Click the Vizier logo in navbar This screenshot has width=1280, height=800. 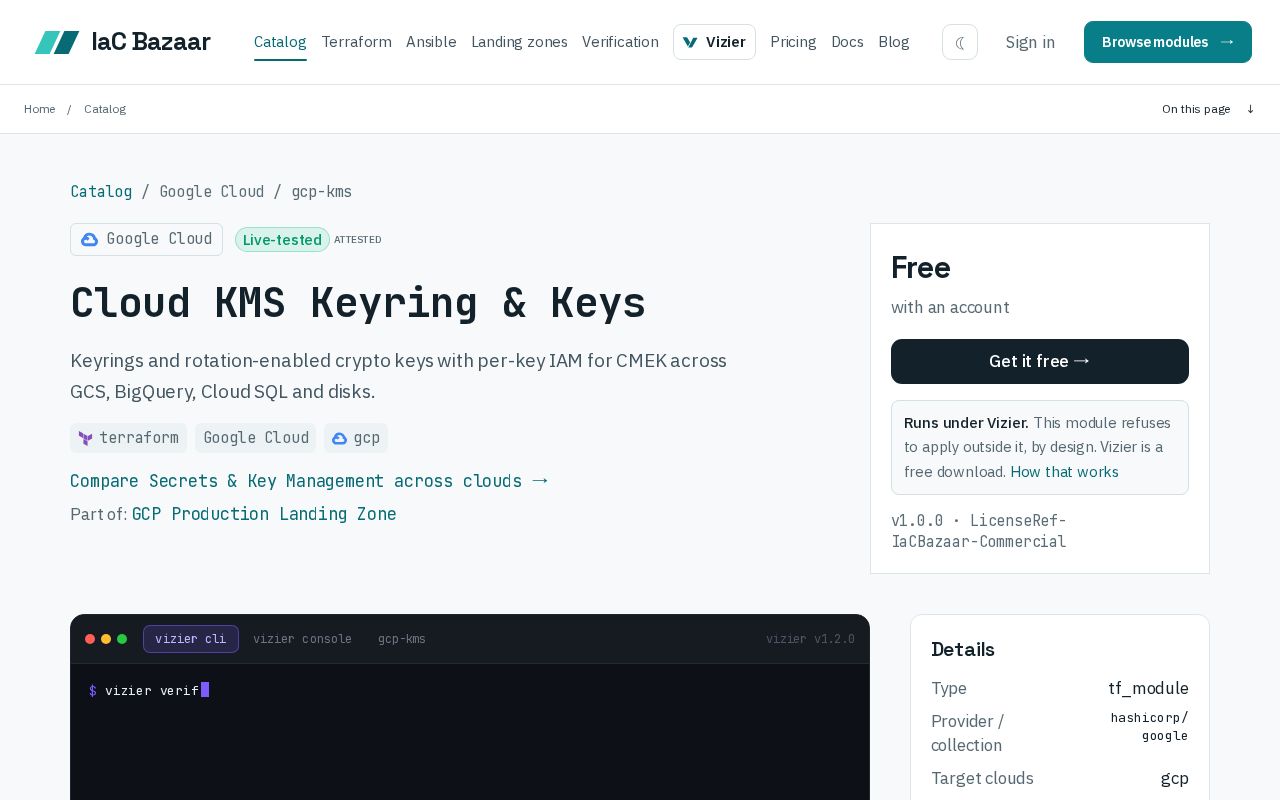coord(690,42)
